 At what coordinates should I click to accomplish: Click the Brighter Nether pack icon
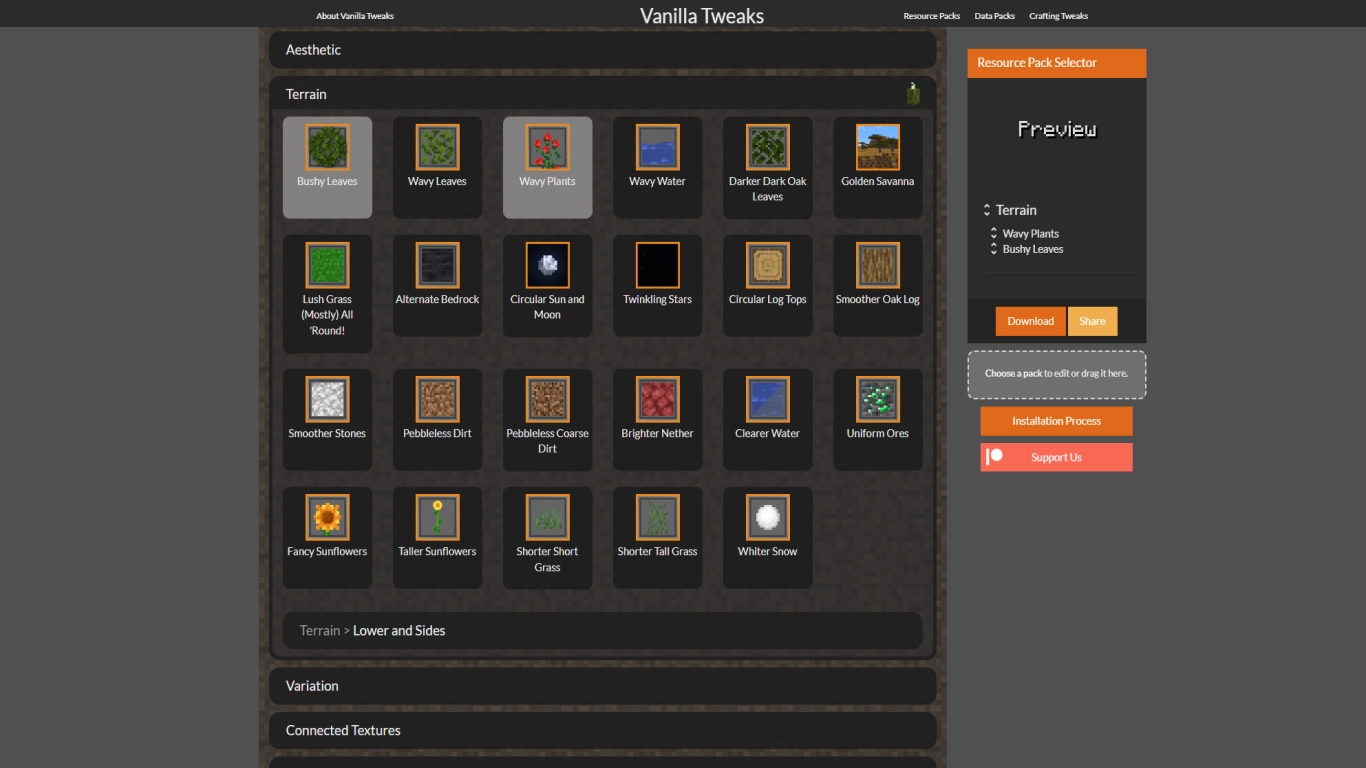pyautogui.click(x=657, y=398)
